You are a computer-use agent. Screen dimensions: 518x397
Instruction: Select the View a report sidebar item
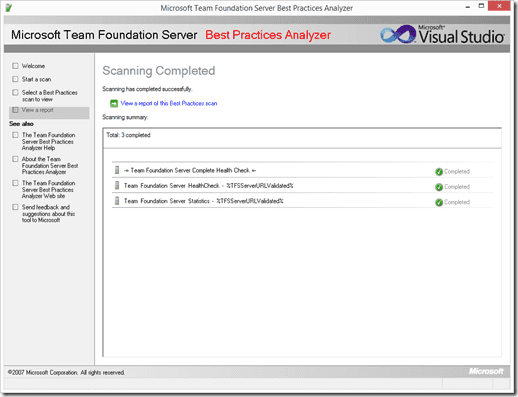point(49,113)
